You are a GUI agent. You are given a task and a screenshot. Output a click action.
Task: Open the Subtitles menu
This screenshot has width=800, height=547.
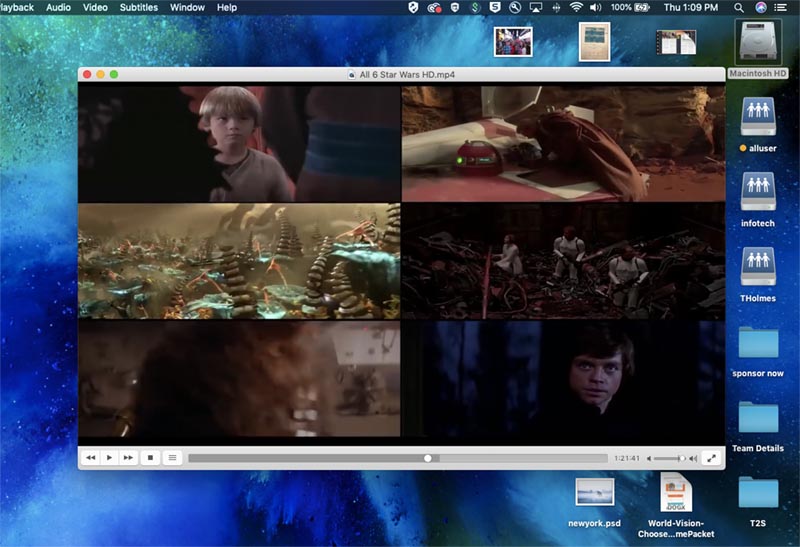point(139,8)
